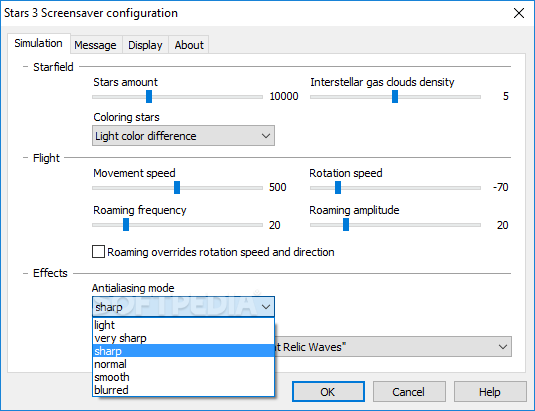Enable Roaming overrides rotation speed checkbox
This screenshot has width=535, height=411.
coord(98,252)
